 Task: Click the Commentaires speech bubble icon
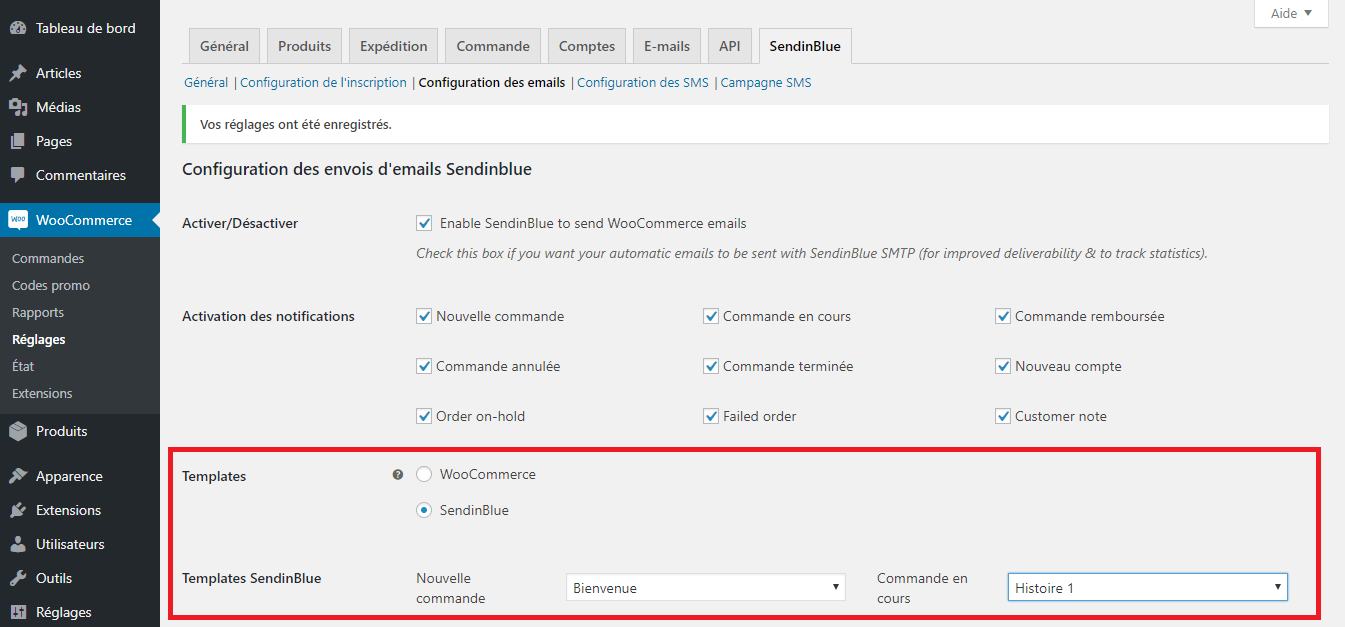coord(18,175)
